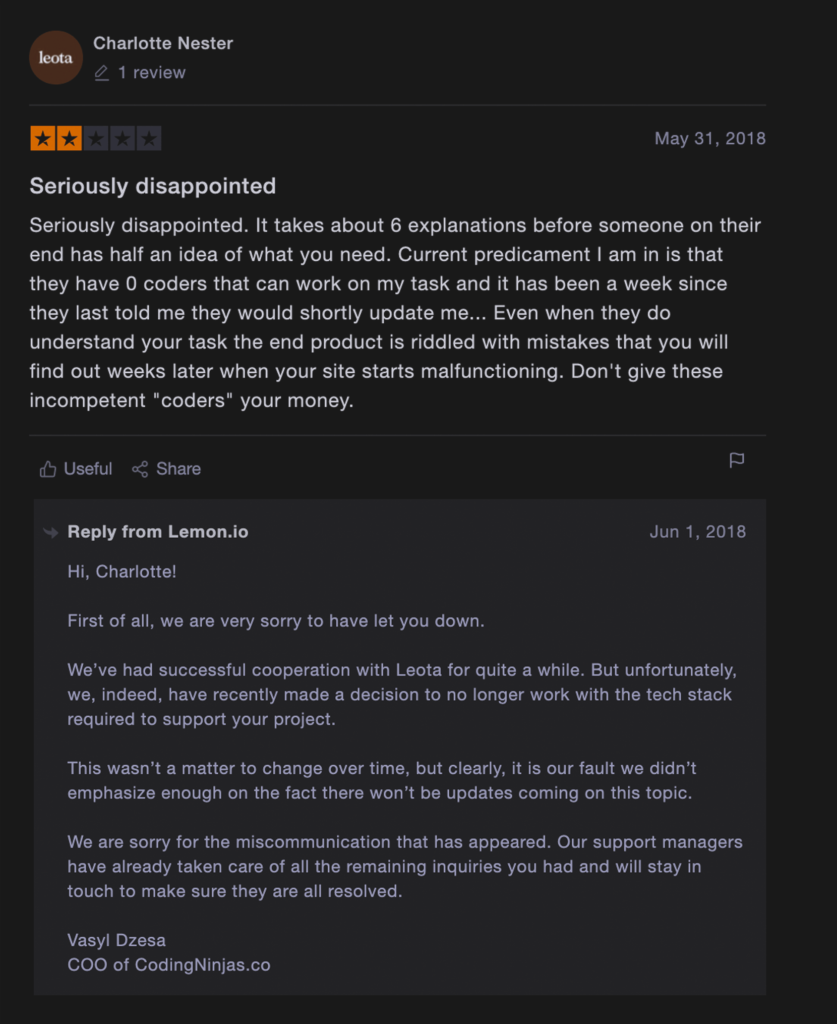Open Charlotte Nester's profile name
Image resolution: width=837 pixels, height=1024 pixels.
[x=163, y=43]
